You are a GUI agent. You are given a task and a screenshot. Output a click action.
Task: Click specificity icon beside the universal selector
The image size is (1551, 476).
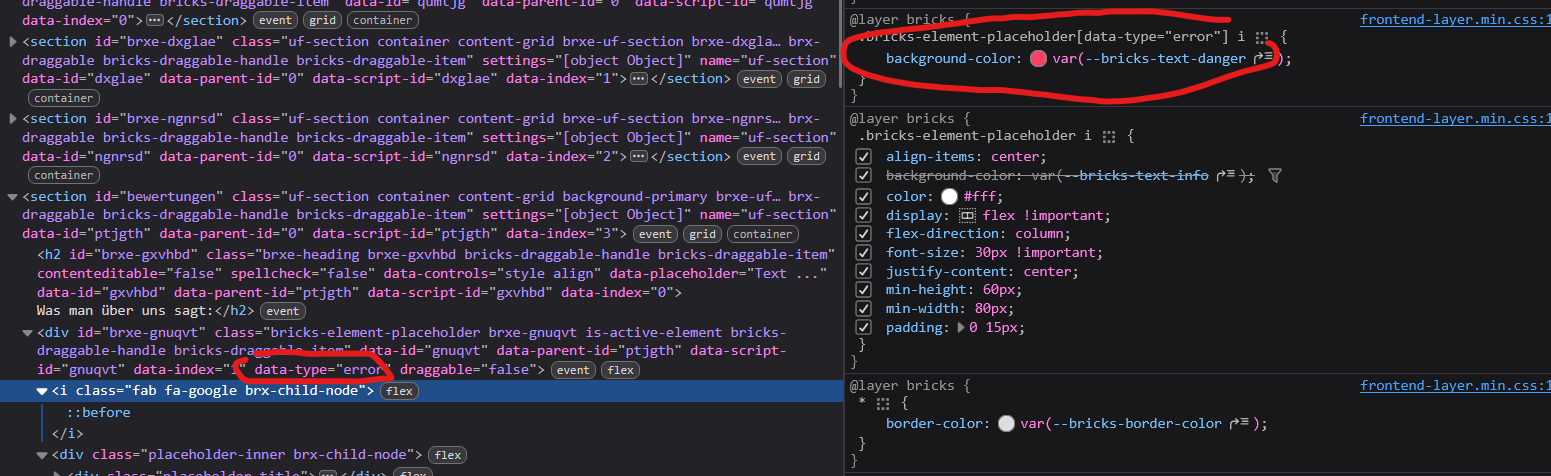coord(882,403)
